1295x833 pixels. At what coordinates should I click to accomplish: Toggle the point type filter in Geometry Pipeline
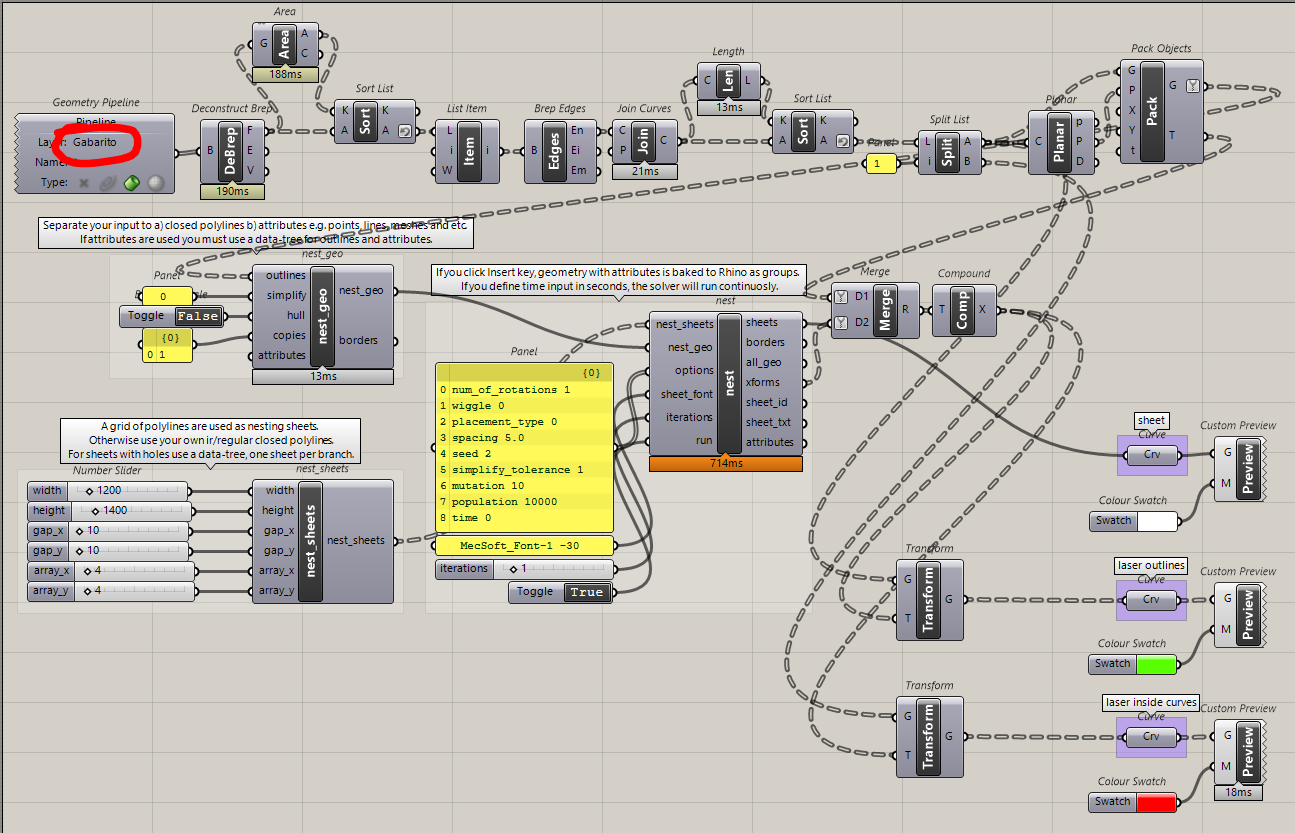tap(84, 183)
